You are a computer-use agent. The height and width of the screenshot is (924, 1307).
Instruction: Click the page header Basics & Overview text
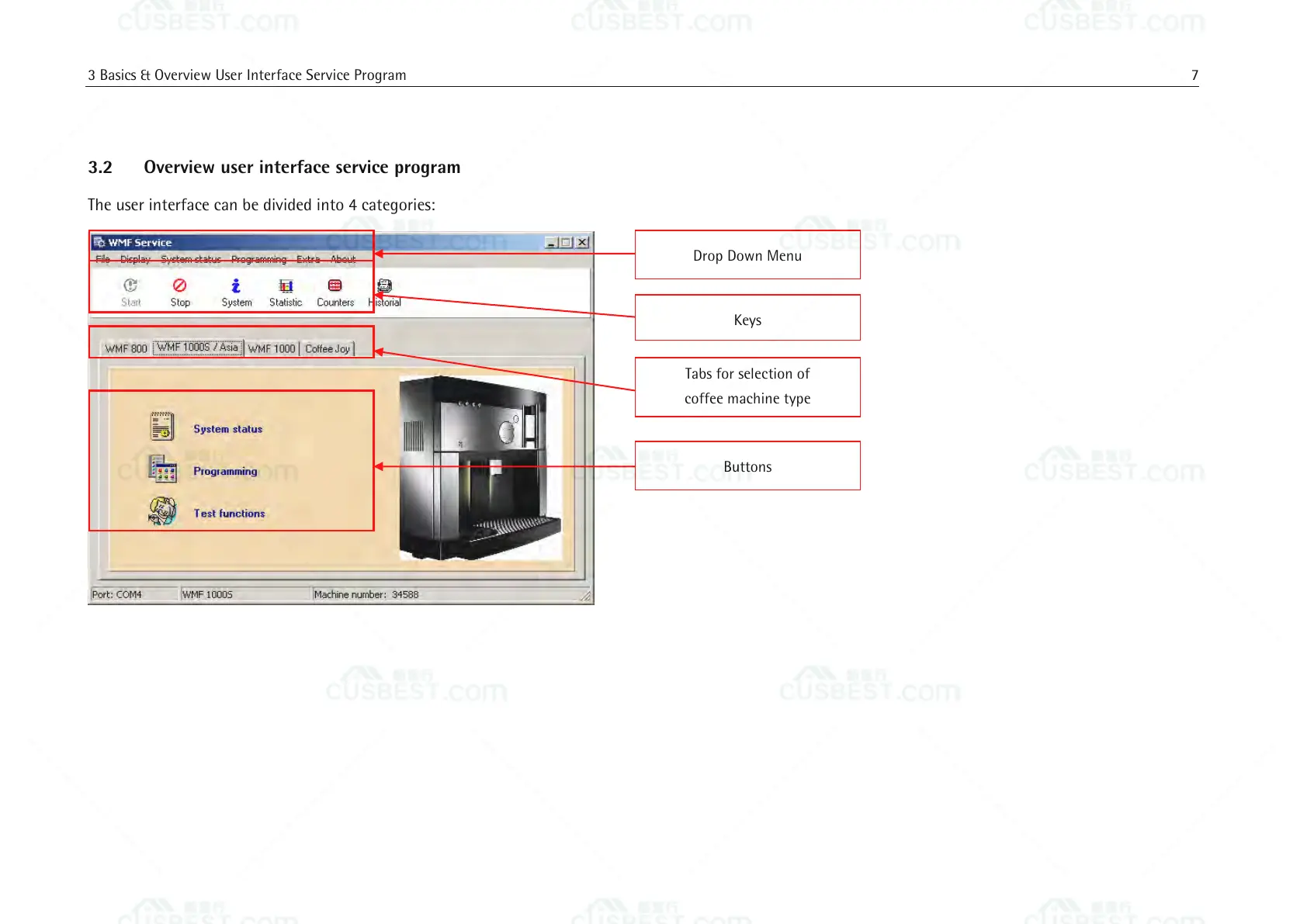(247, 75)
